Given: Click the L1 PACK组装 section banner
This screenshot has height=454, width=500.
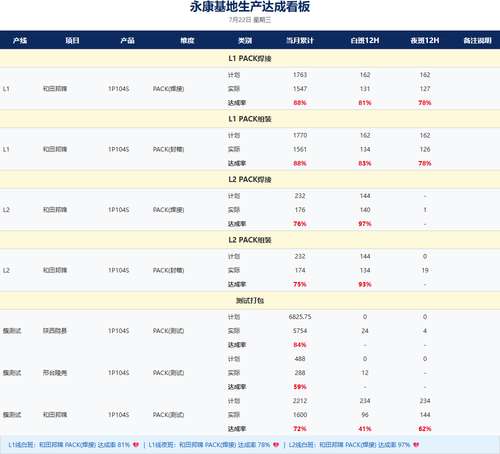Looking at the screenshot, I should coord(250,119).
